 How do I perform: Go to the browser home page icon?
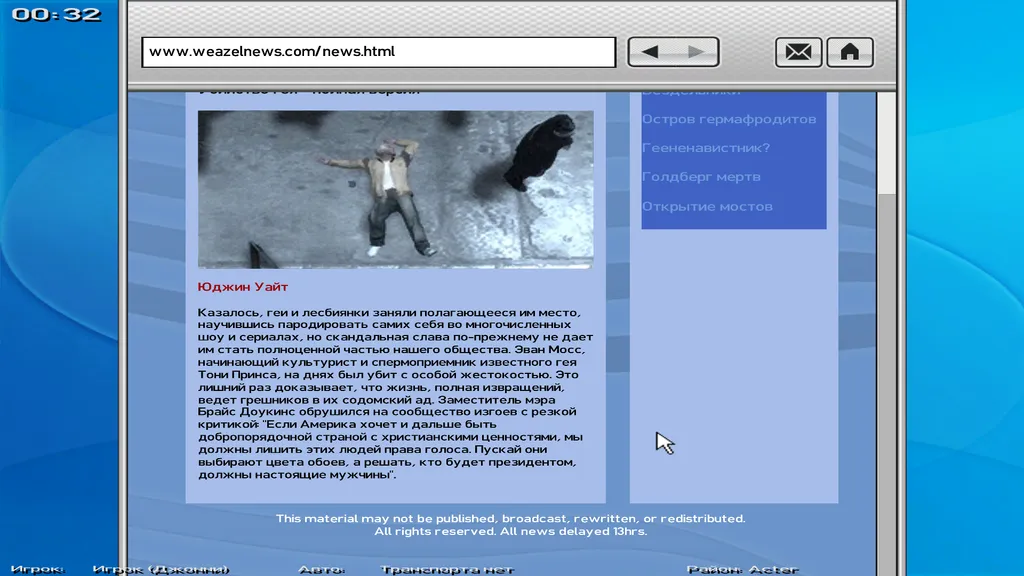[850, 52]
